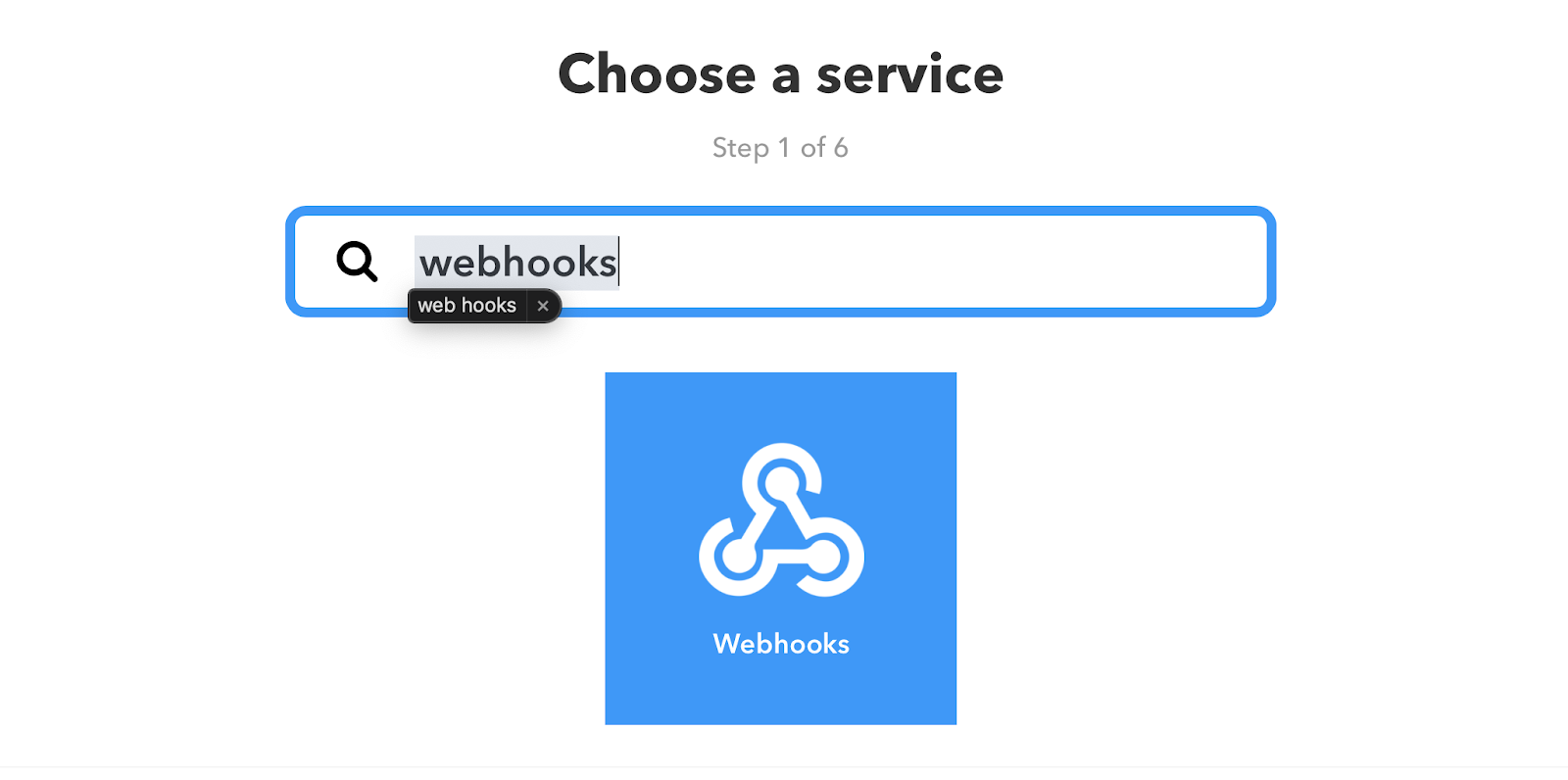Select the three-node Webhooks symbol
This screenshot has height=780, width=1568.
(x=781, y=519)
